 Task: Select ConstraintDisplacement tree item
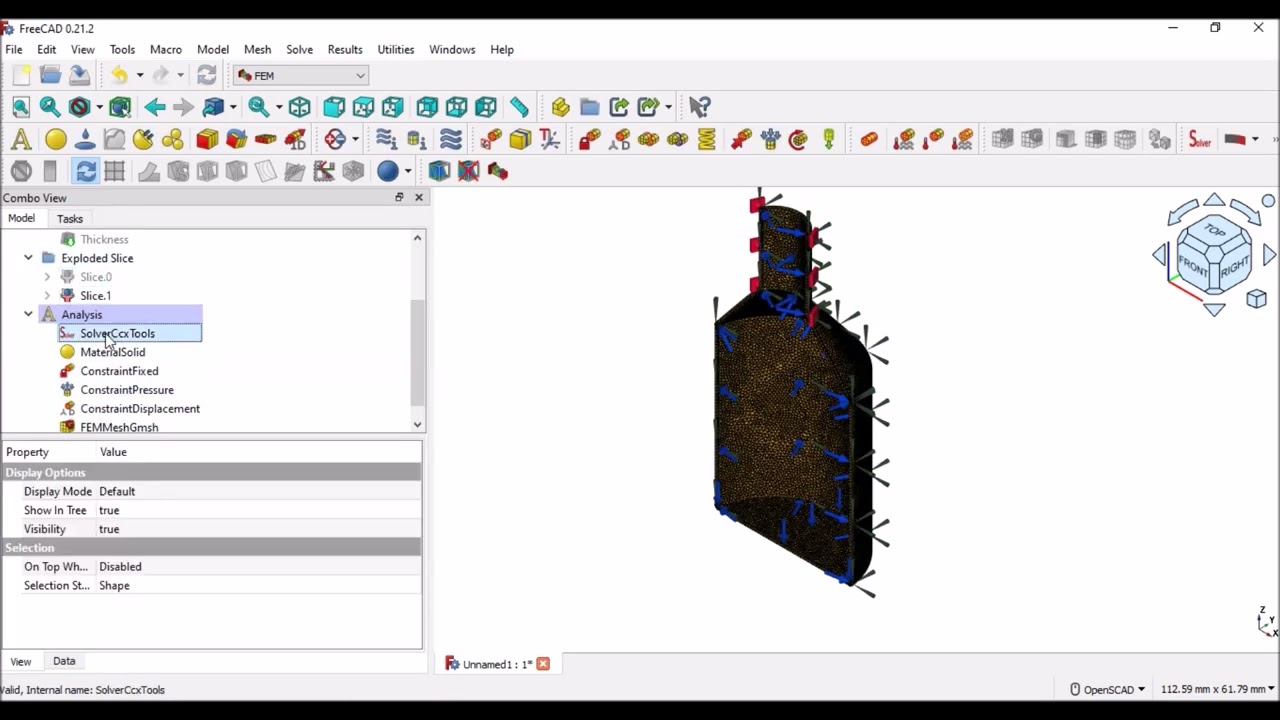(x=140, y=409)
